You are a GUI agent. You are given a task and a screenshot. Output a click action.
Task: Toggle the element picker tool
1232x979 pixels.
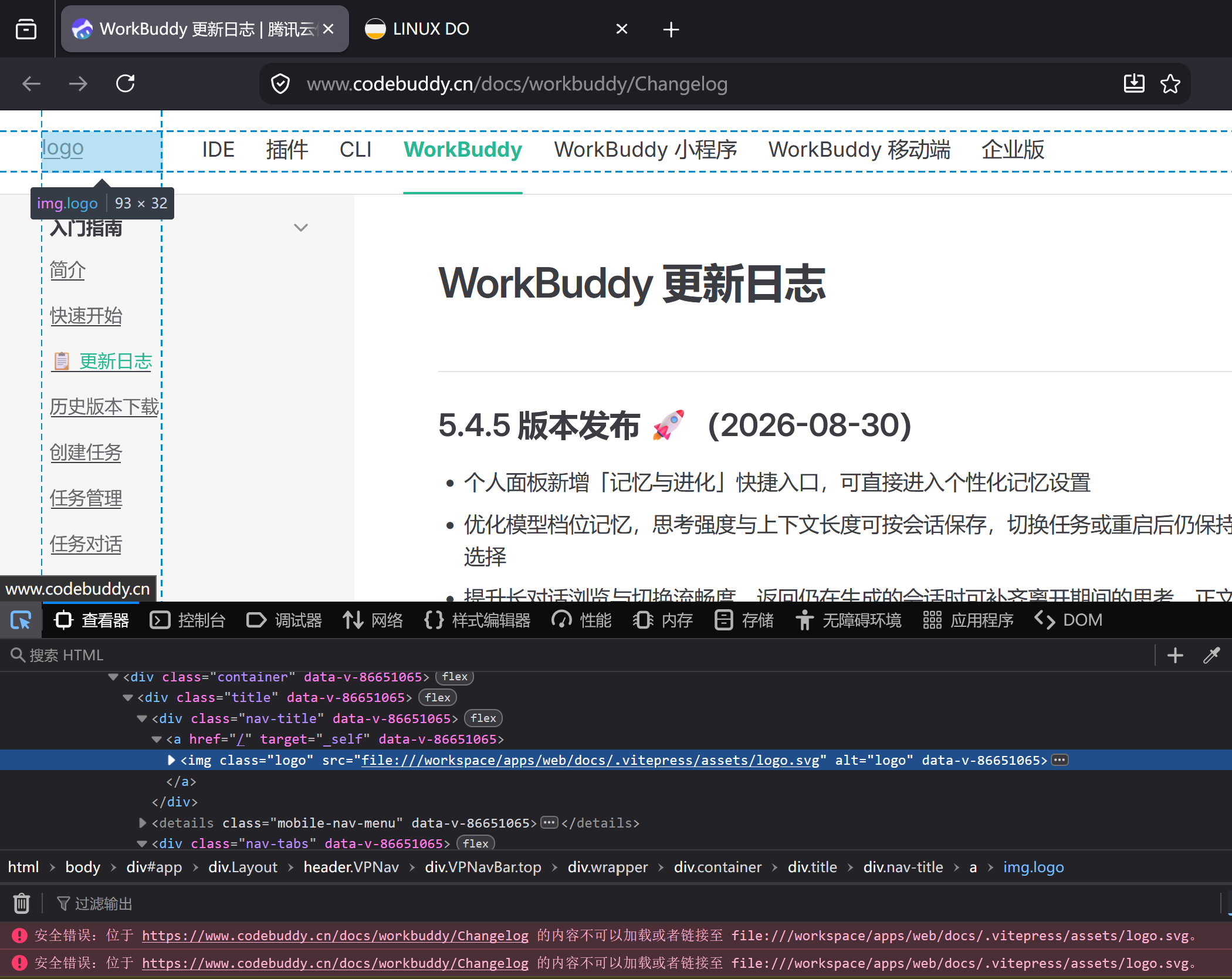[21, 620]
